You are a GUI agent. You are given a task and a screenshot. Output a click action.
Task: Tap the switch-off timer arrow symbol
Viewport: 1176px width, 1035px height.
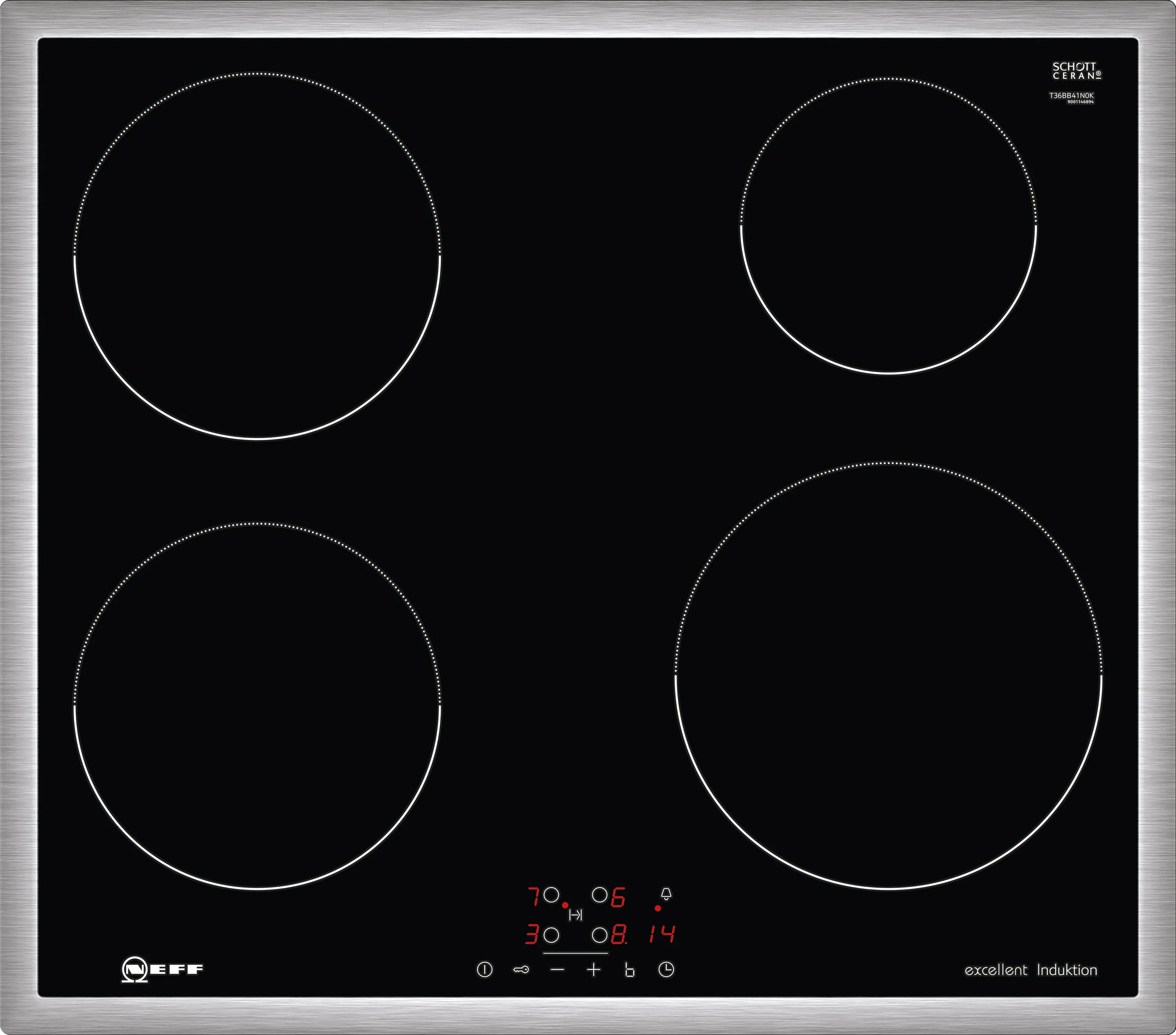tap(575, 915)
